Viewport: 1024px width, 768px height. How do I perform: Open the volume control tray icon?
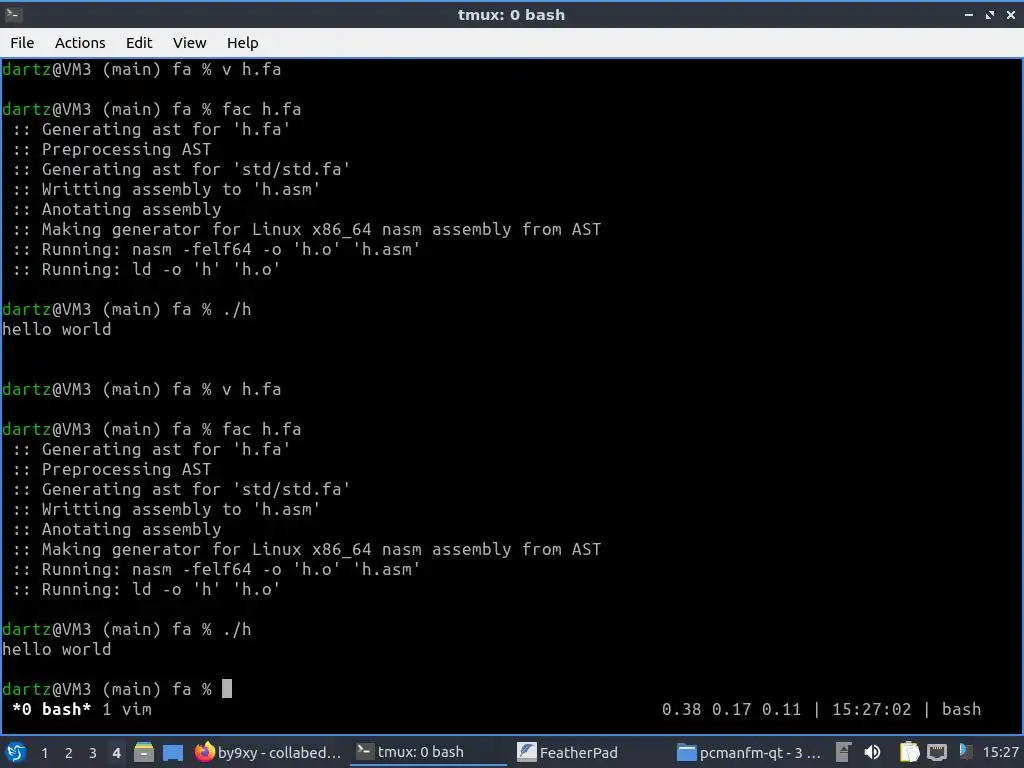872,752
